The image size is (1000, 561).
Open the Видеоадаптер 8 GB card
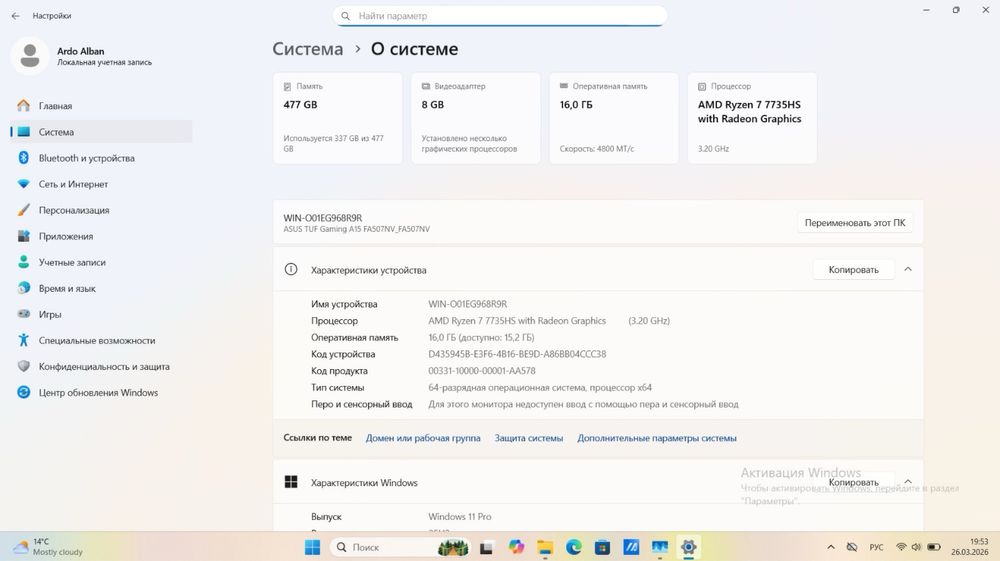pos(476,118)
